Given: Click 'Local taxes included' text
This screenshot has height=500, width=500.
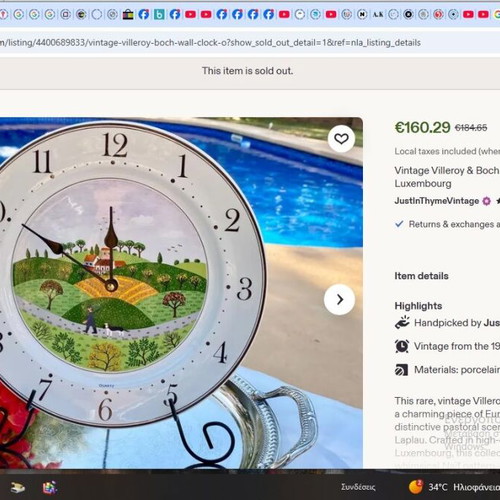Looking at the screenshot, I should pyautogui.click(x=447, y=151).
